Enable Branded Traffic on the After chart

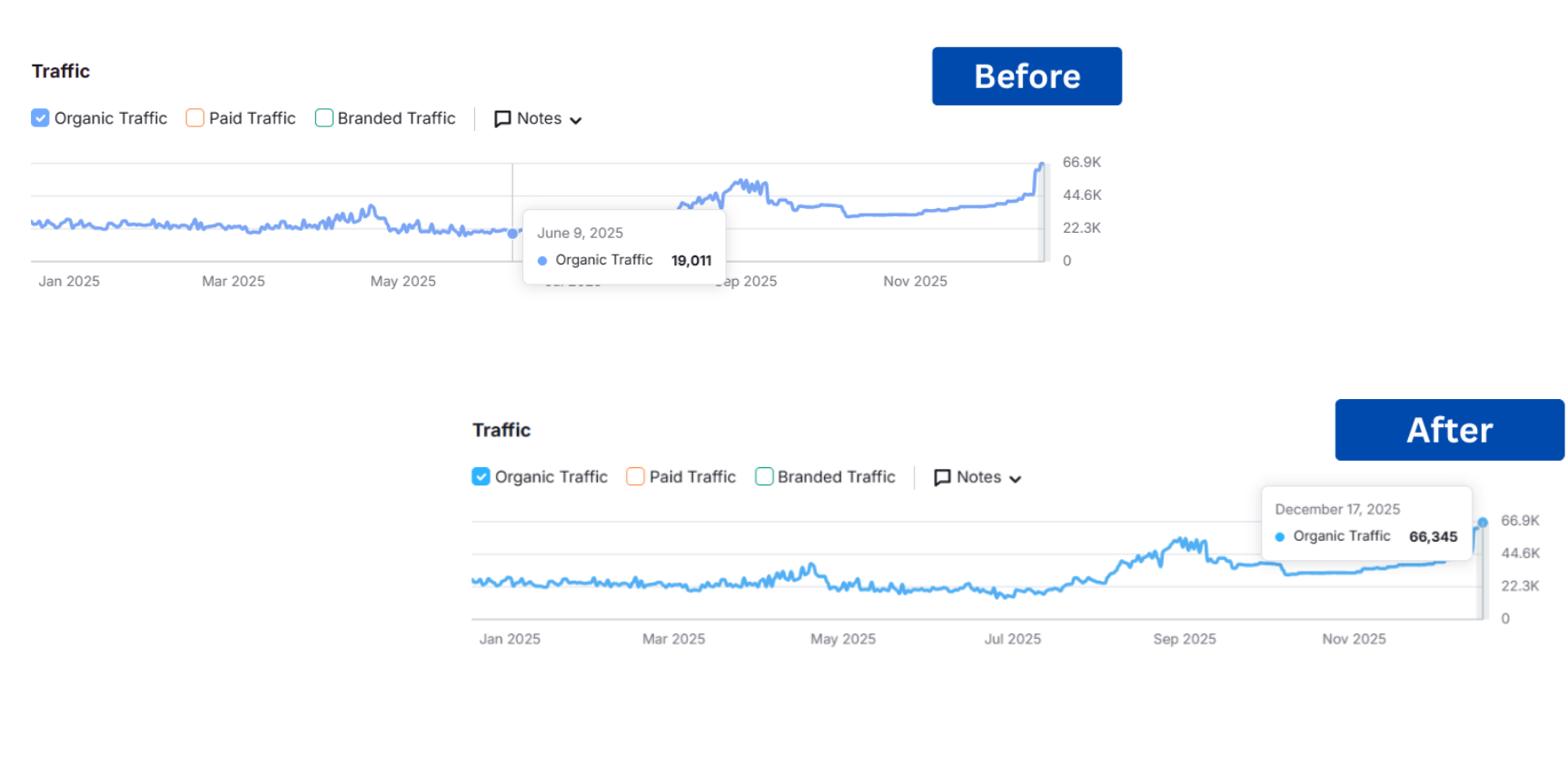pos(763,476)
